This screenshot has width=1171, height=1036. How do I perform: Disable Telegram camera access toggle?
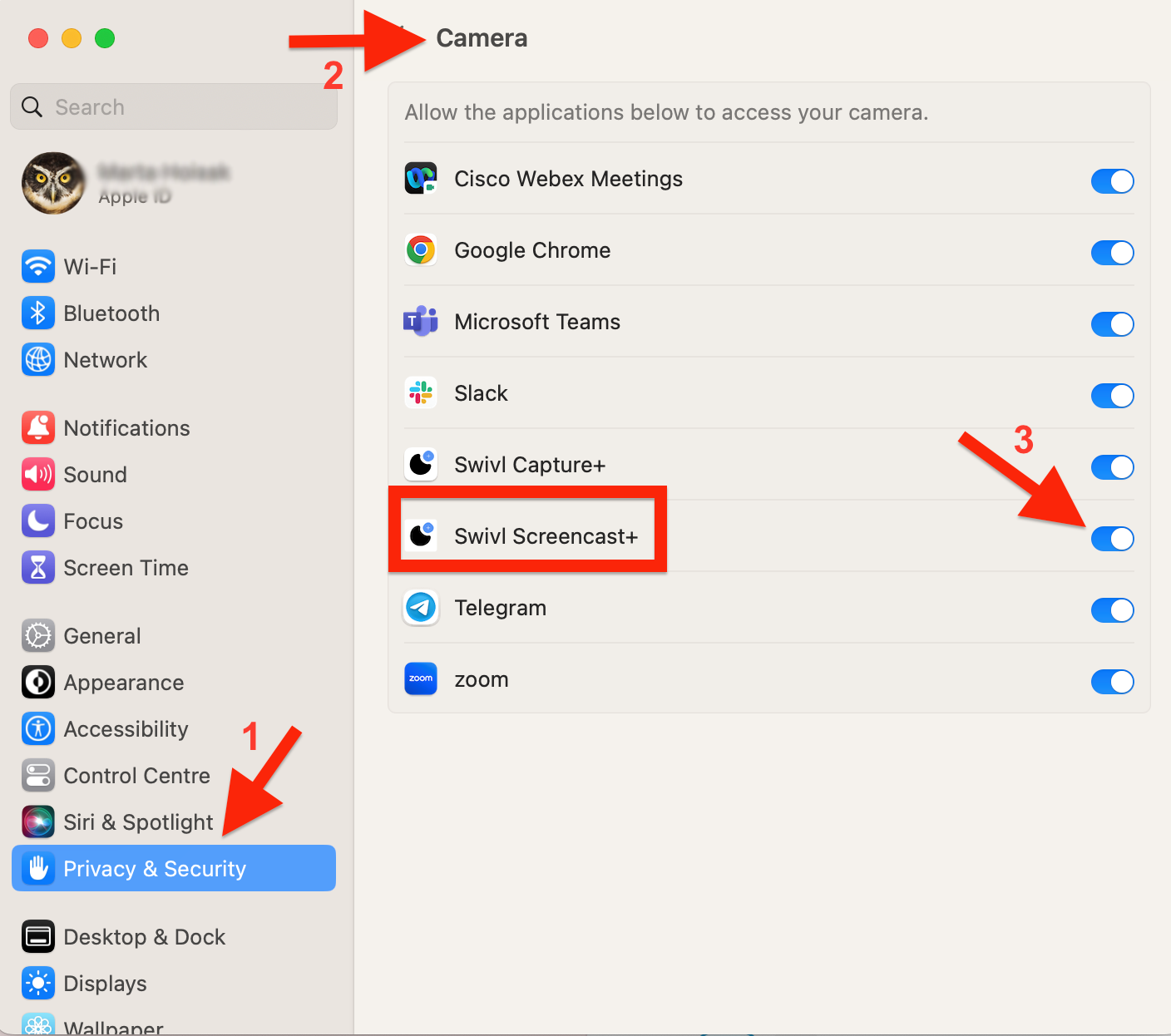(1112, 610)
